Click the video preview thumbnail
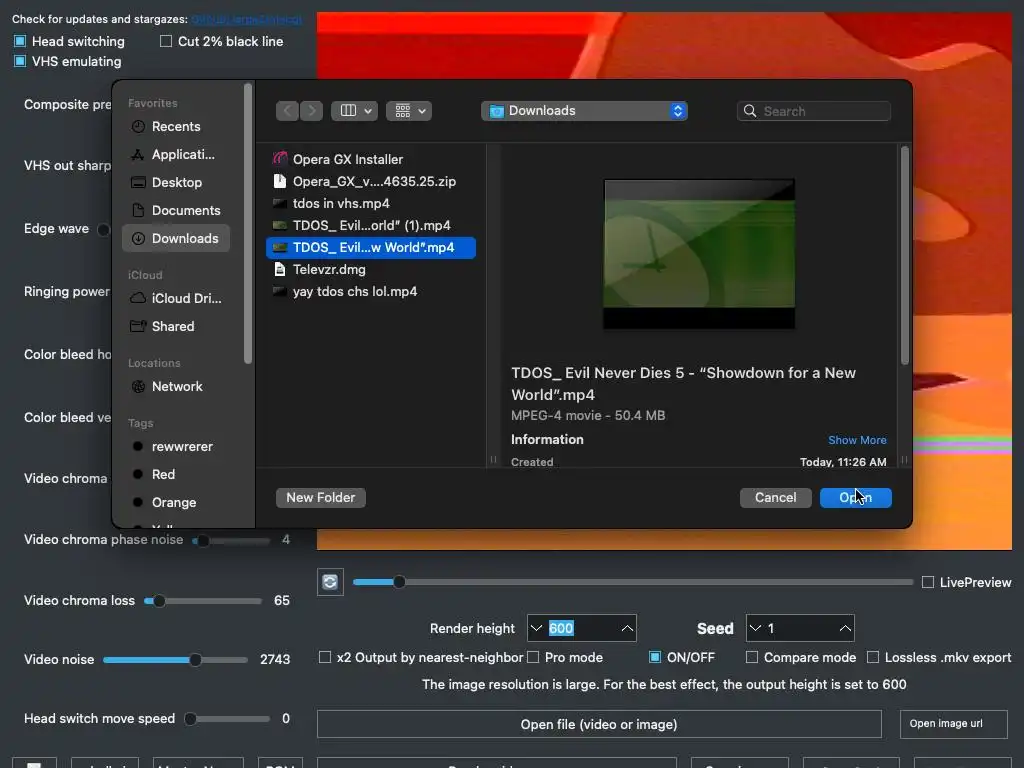 pos(699,253)
